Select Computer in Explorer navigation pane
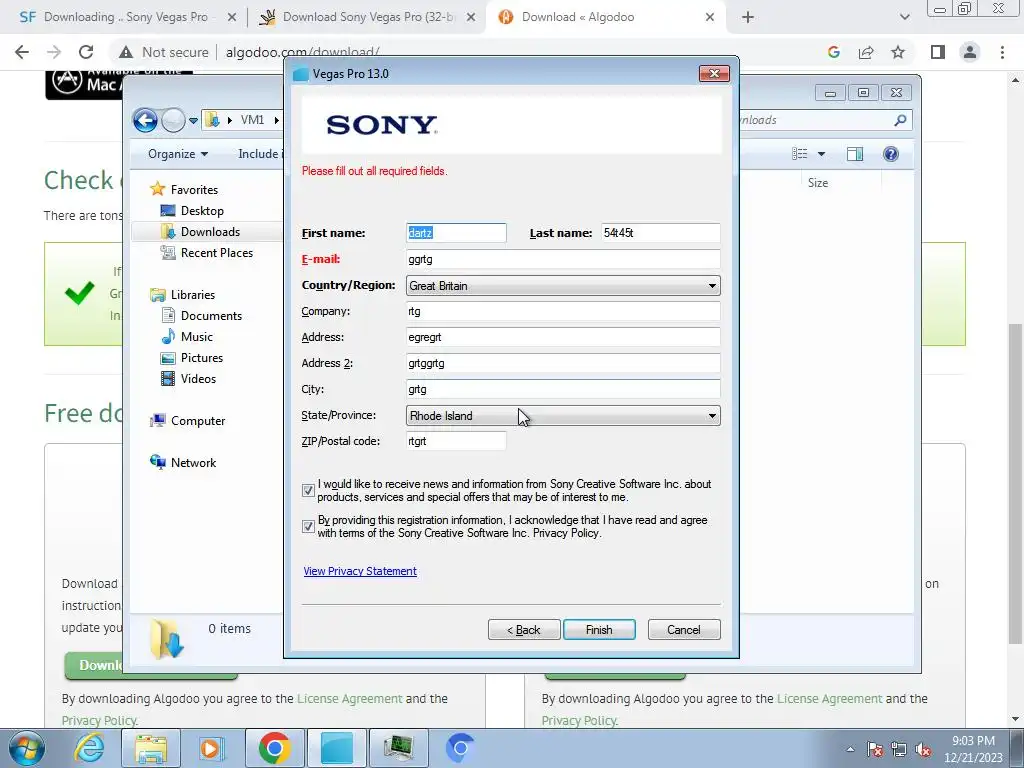 pos(197,421)
